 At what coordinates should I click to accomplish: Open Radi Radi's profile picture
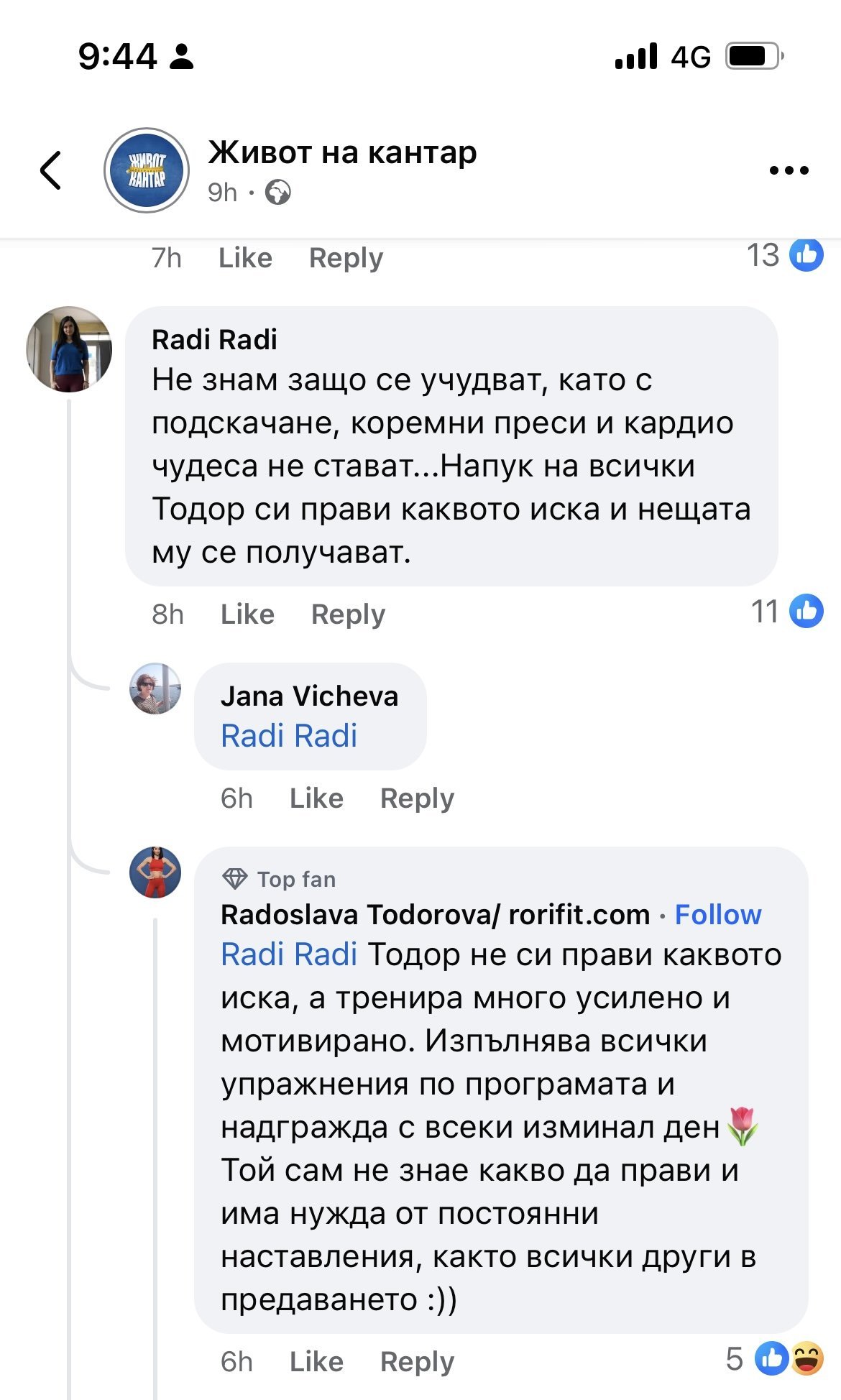pyautogui.click(x=69, y=349)
